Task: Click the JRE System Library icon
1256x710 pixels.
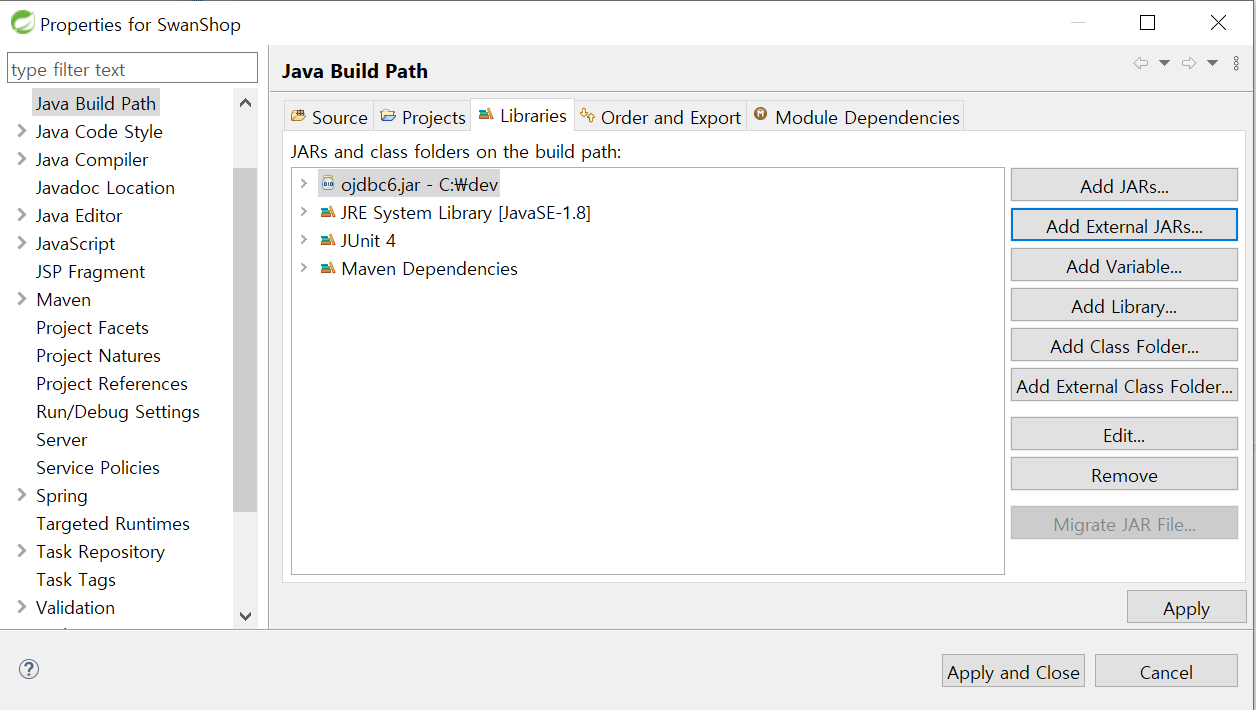Action: click(x=327, y=213)
